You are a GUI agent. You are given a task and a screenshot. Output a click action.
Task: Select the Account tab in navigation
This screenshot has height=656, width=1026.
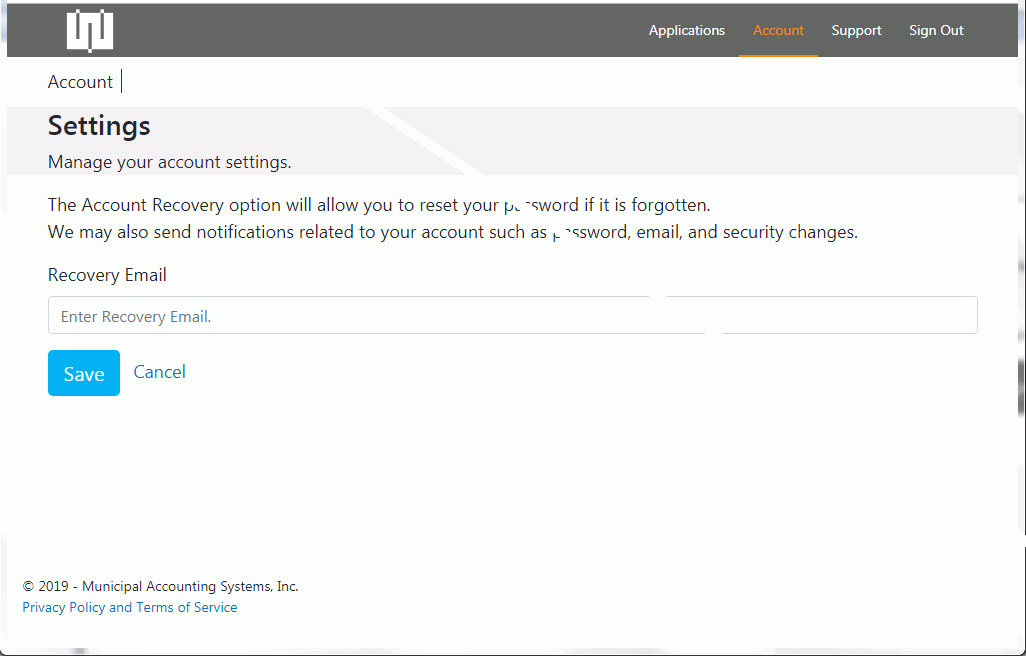click(x=778, y=30)
